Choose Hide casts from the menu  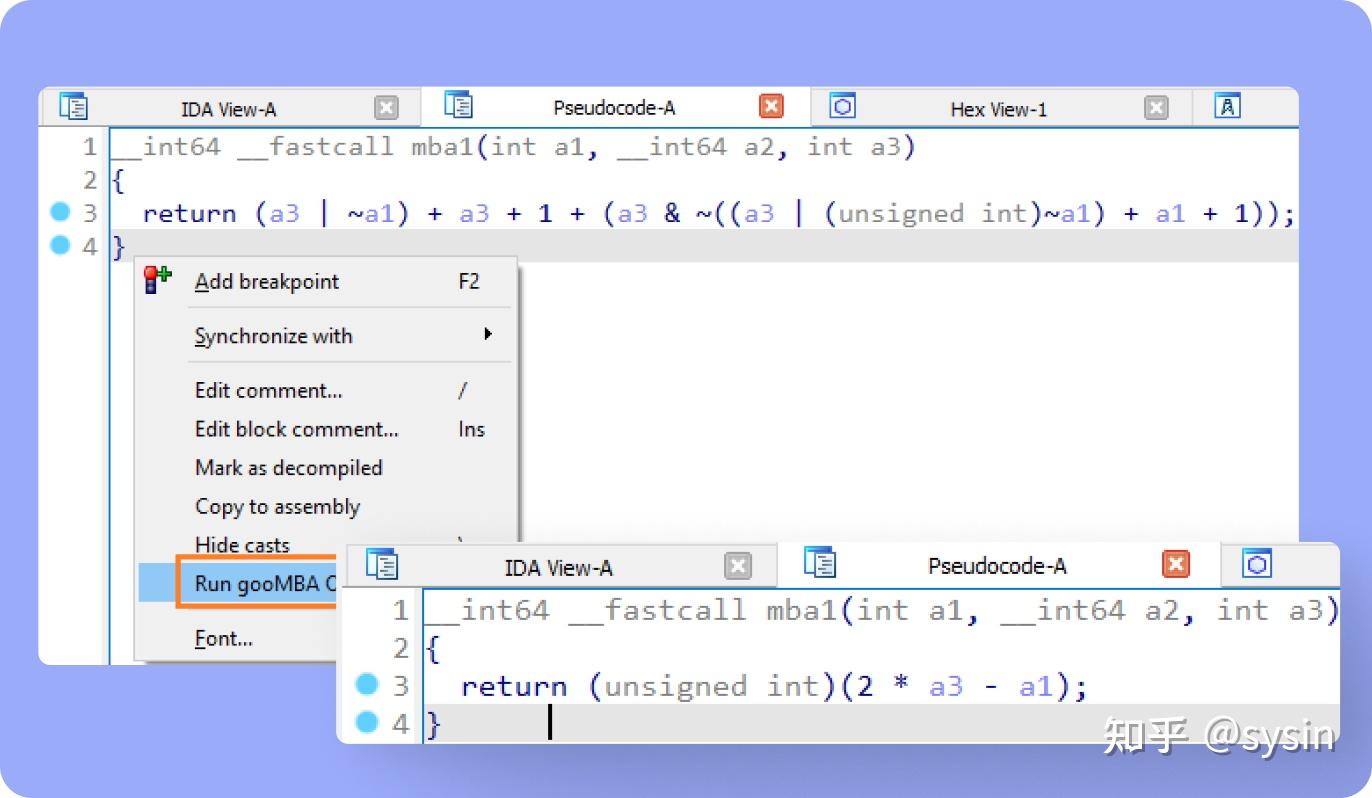point(242,545)
